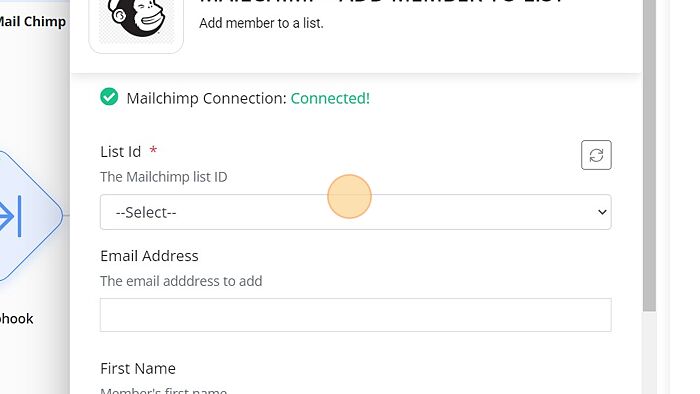
Task: Click the webhook node label under the diamond
Action: 16,319
